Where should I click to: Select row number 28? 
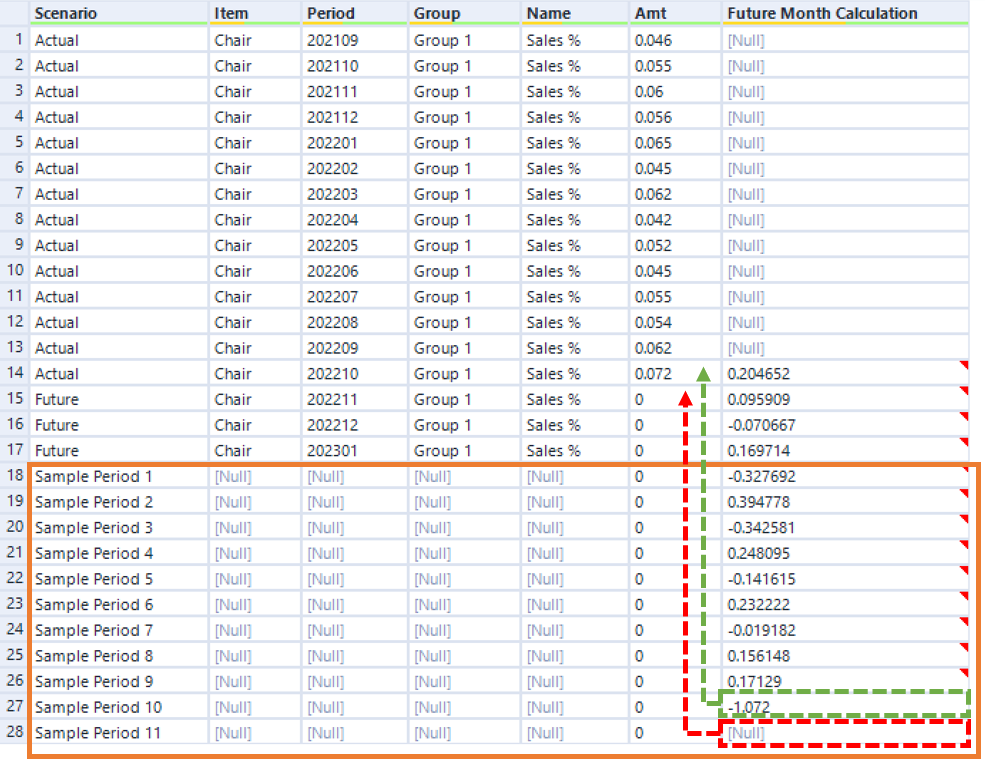pyautogui.click(x=14, y=732)
